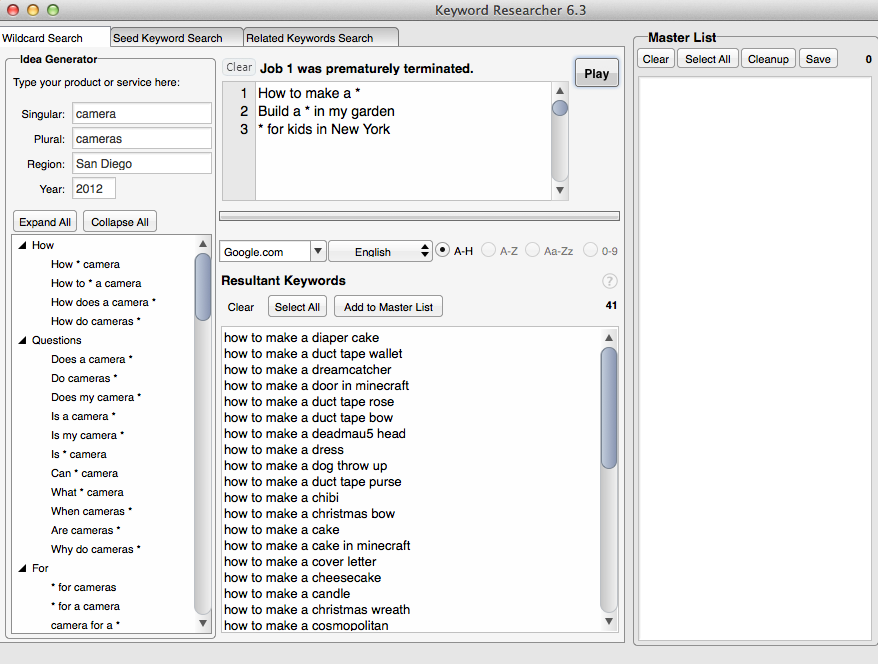Screen dimensions: 878x664
Task: Click the wildcard query list scrollbar thumb
Action: 559,108
